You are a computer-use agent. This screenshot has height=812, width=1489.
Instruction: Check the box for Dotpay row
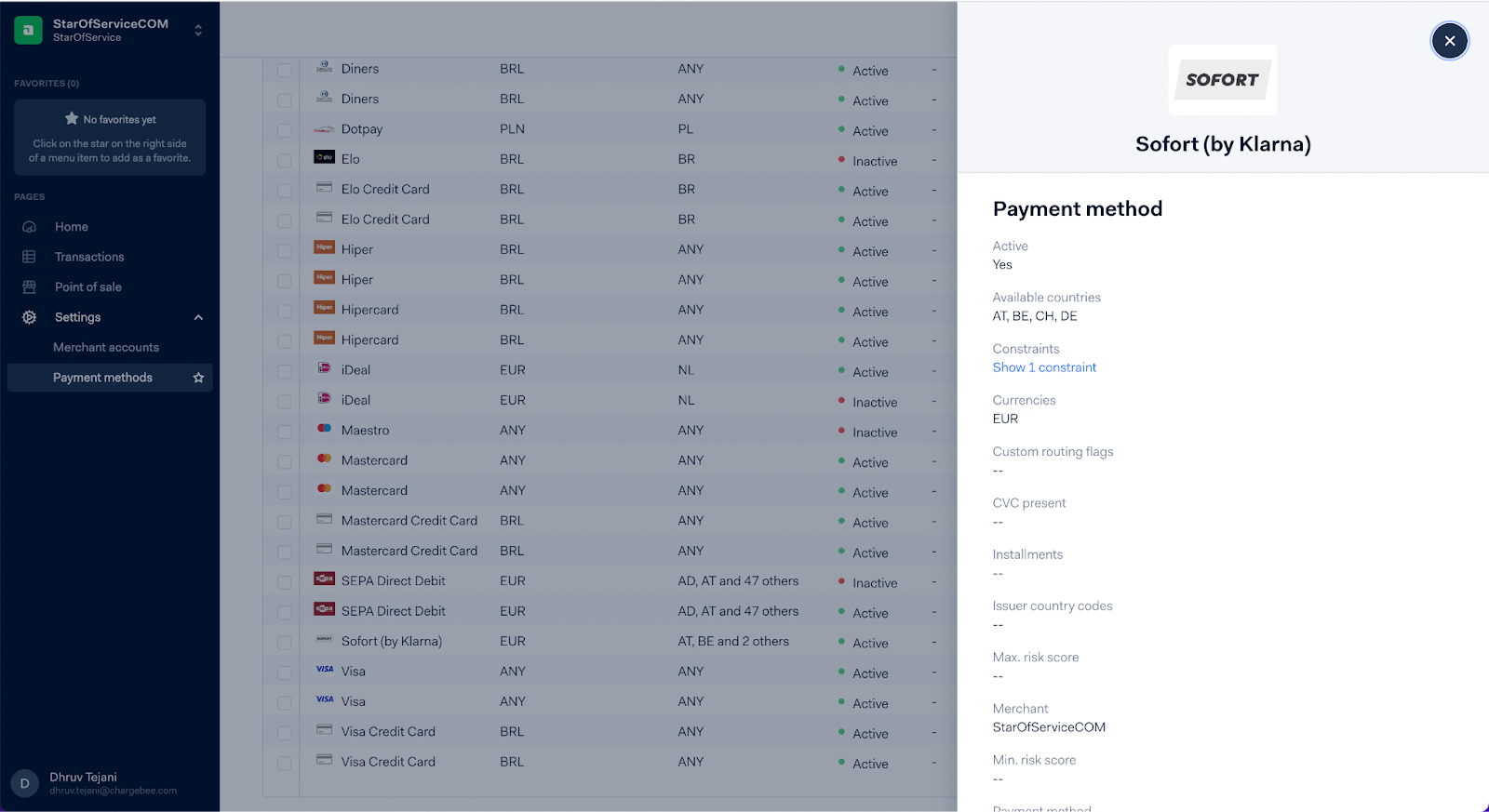tap(285, 130)
